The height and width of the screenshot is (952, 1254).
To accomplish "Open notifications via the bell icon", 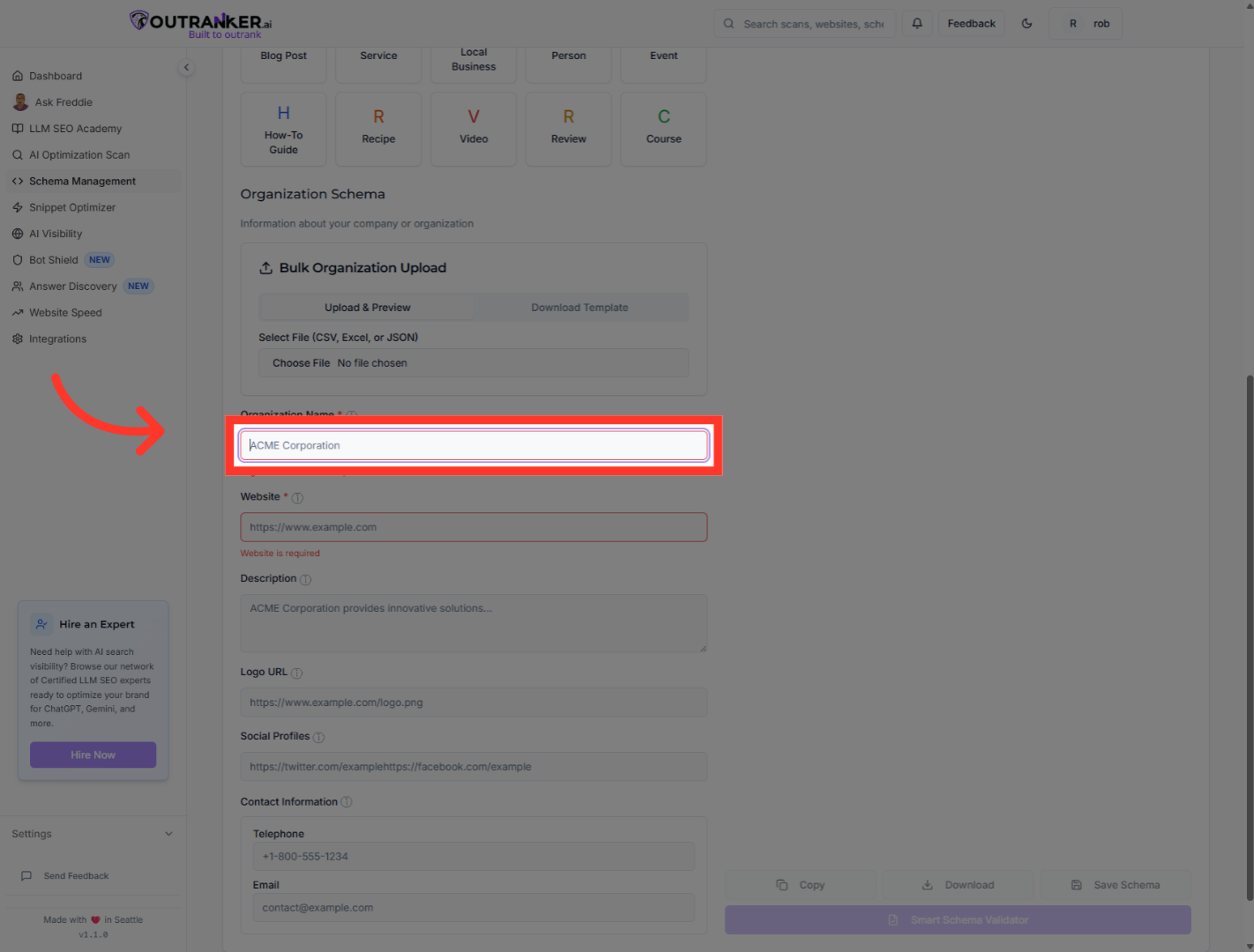I will point(916,23).
